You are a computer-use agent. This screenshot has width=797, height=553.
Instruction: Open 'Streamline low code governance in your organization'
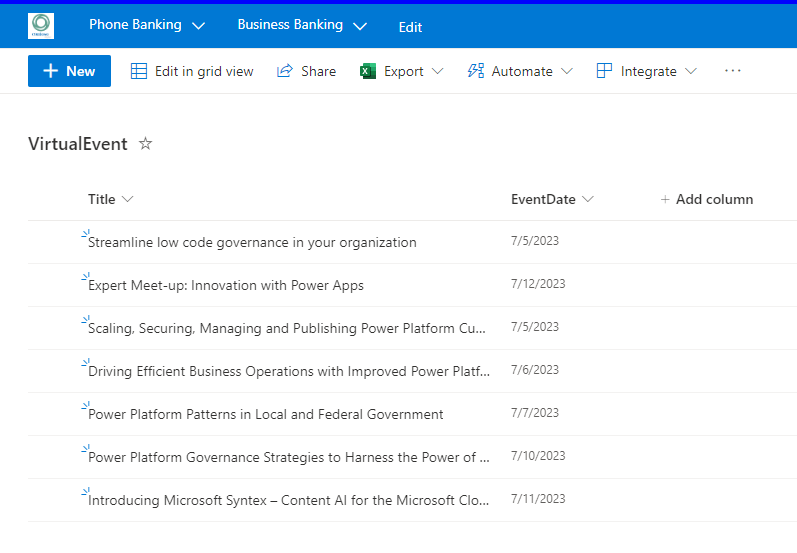(x=252, y=242)
